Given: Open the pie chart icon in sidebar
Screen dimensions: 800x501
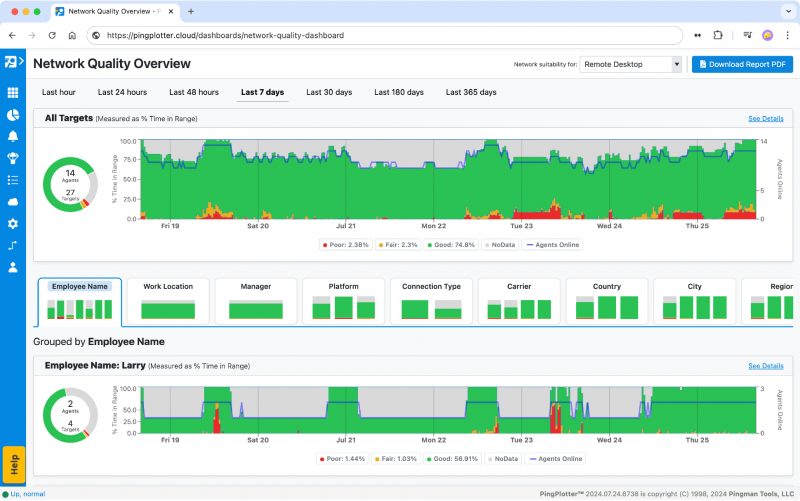Looking at the screenshot, I should 13,115.
